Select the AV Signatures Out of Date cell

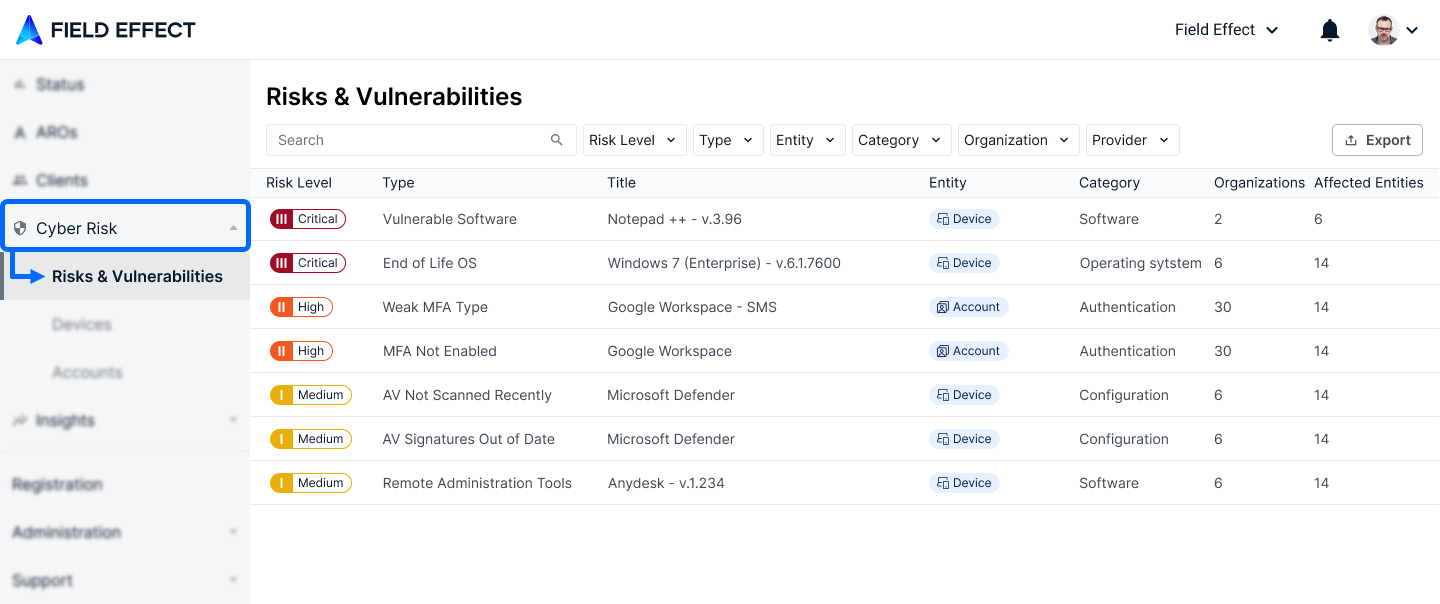(469, 439)
